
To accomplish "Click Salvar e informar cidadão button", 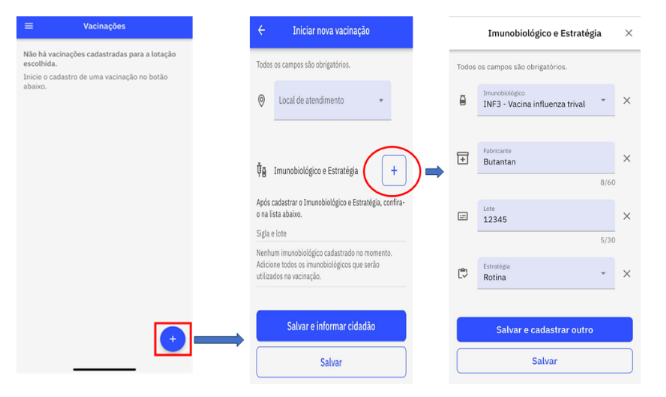I will pyautogui.click(x=331, y=326).
